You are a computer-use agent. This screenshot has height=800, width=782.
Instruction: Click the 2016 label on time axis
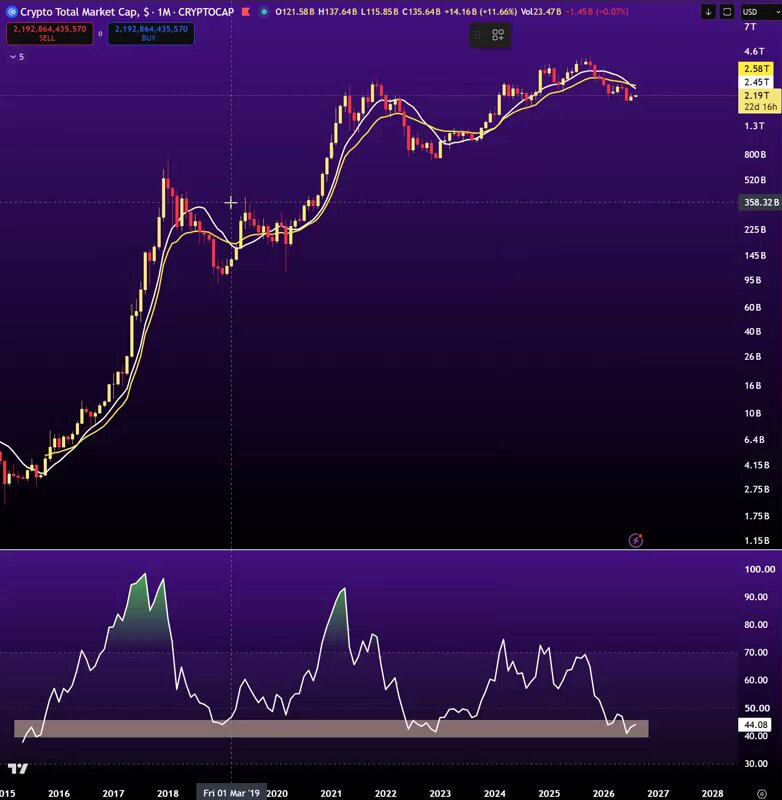[59, 793]
